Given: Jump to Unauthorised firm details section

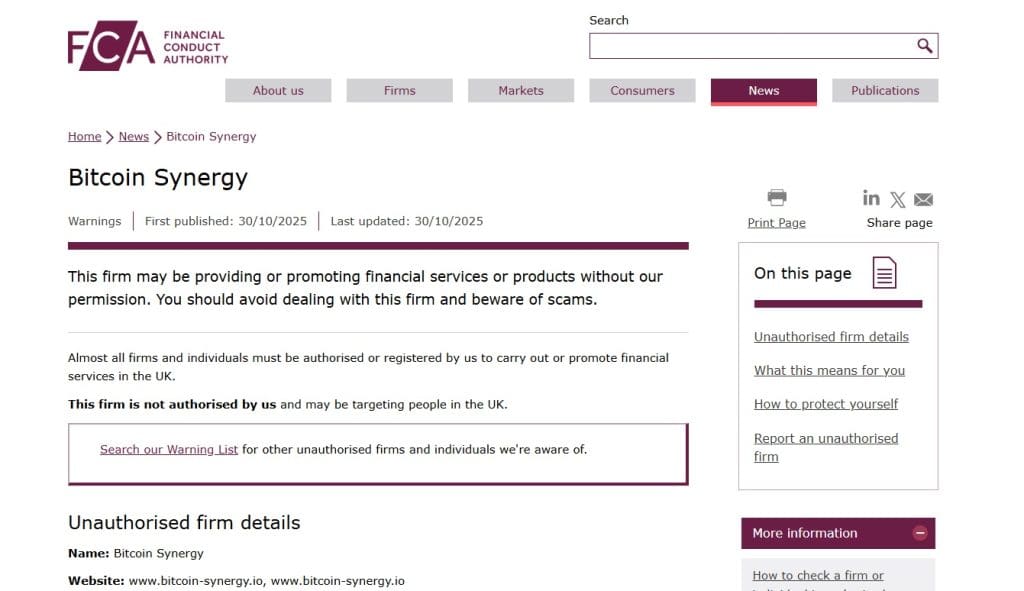Looking at the screenshot, I should [x=831, y=337].
